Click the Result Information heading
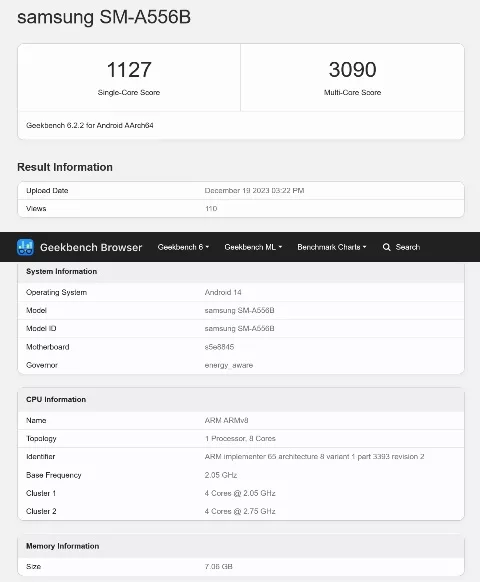The width and height of the screenshot is (480, 582). (x=65, y=167)
